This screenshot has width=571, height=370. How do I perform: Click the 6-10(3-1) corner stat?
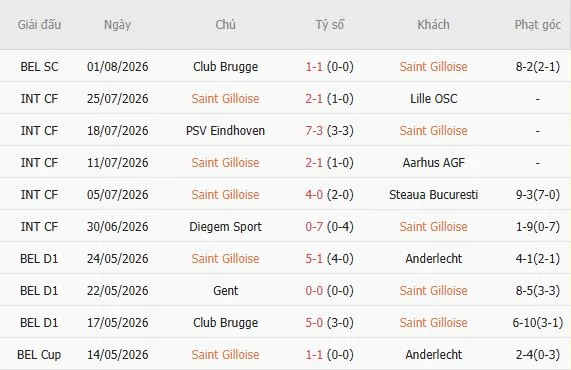pos(537,323)
